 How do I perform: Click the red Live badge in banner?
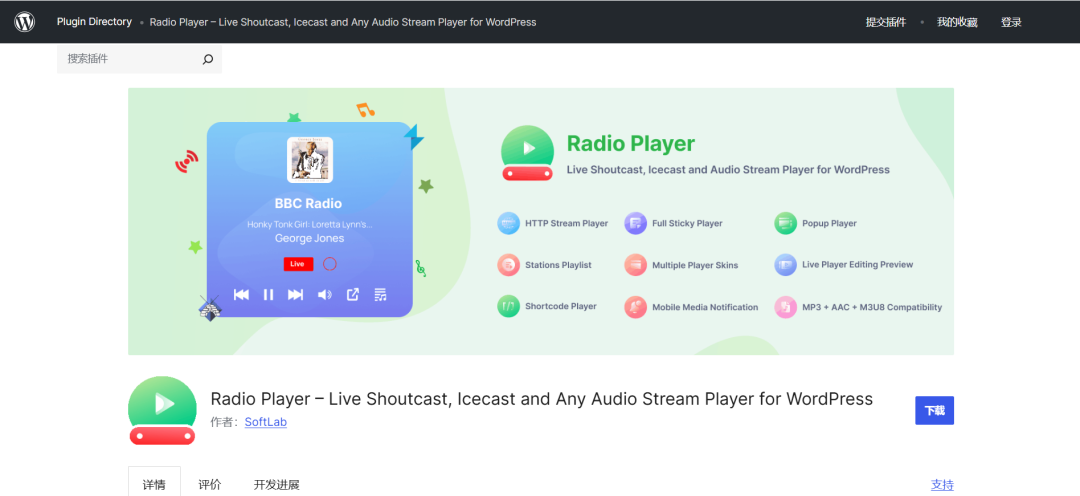coord(298,264)
